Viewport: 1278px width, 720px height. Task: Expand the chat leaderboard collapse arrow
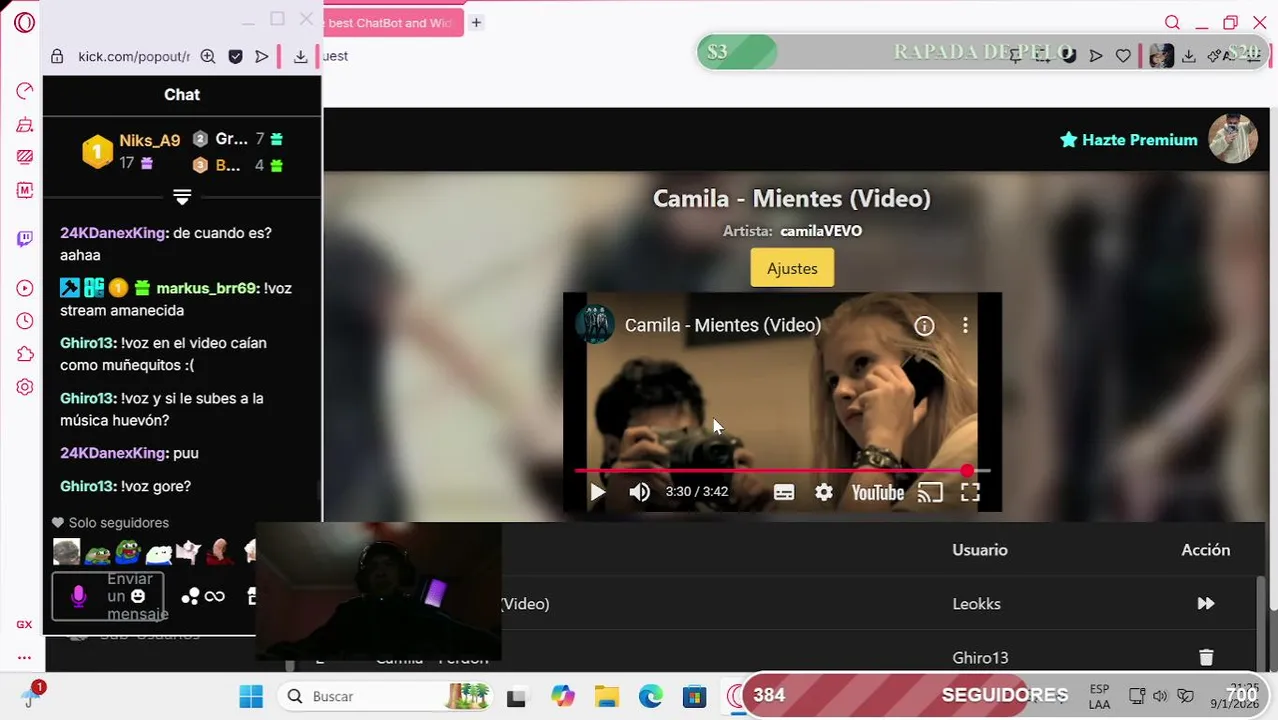182,197
